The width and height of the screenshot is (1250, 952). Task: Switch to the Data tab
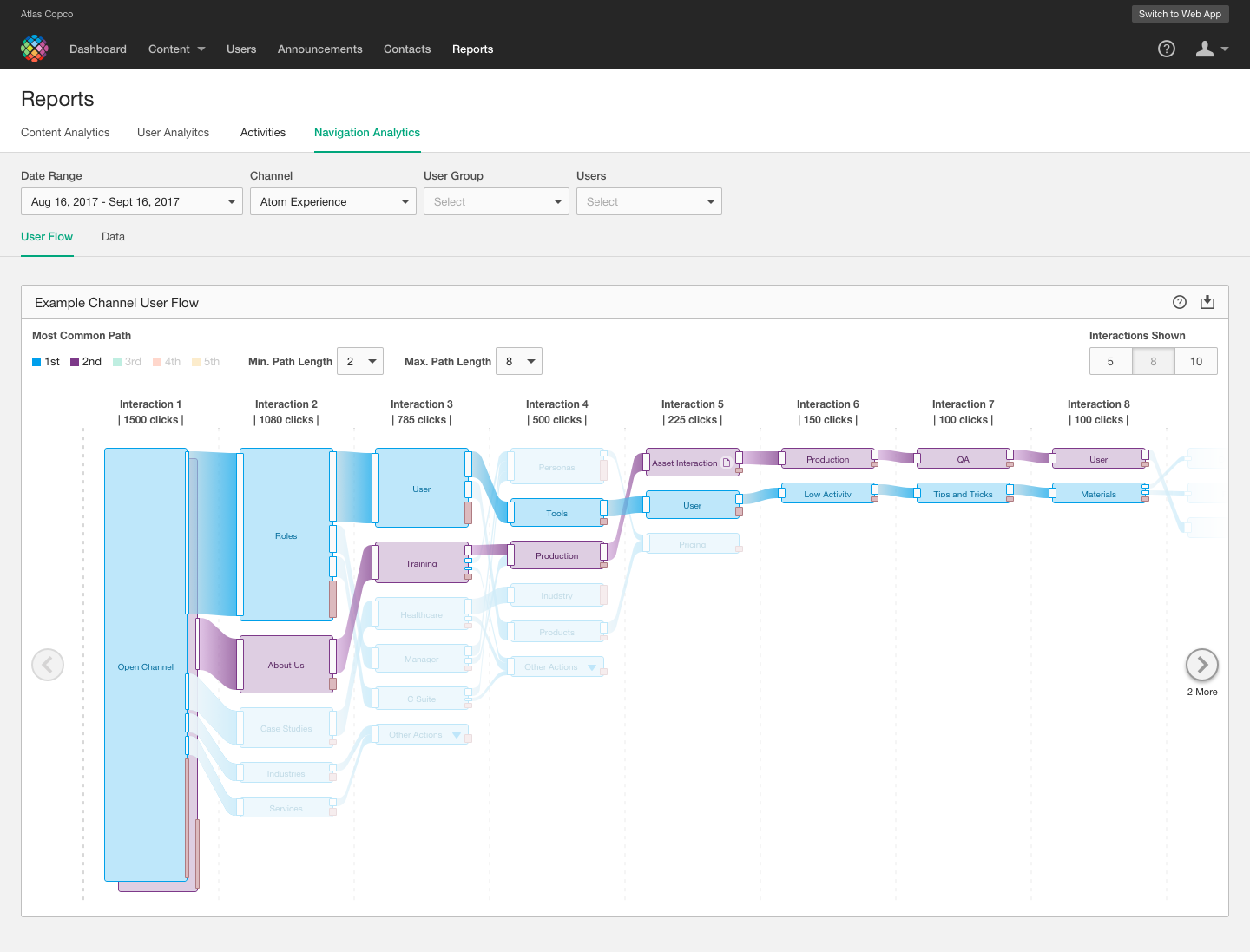coord(113,236)
